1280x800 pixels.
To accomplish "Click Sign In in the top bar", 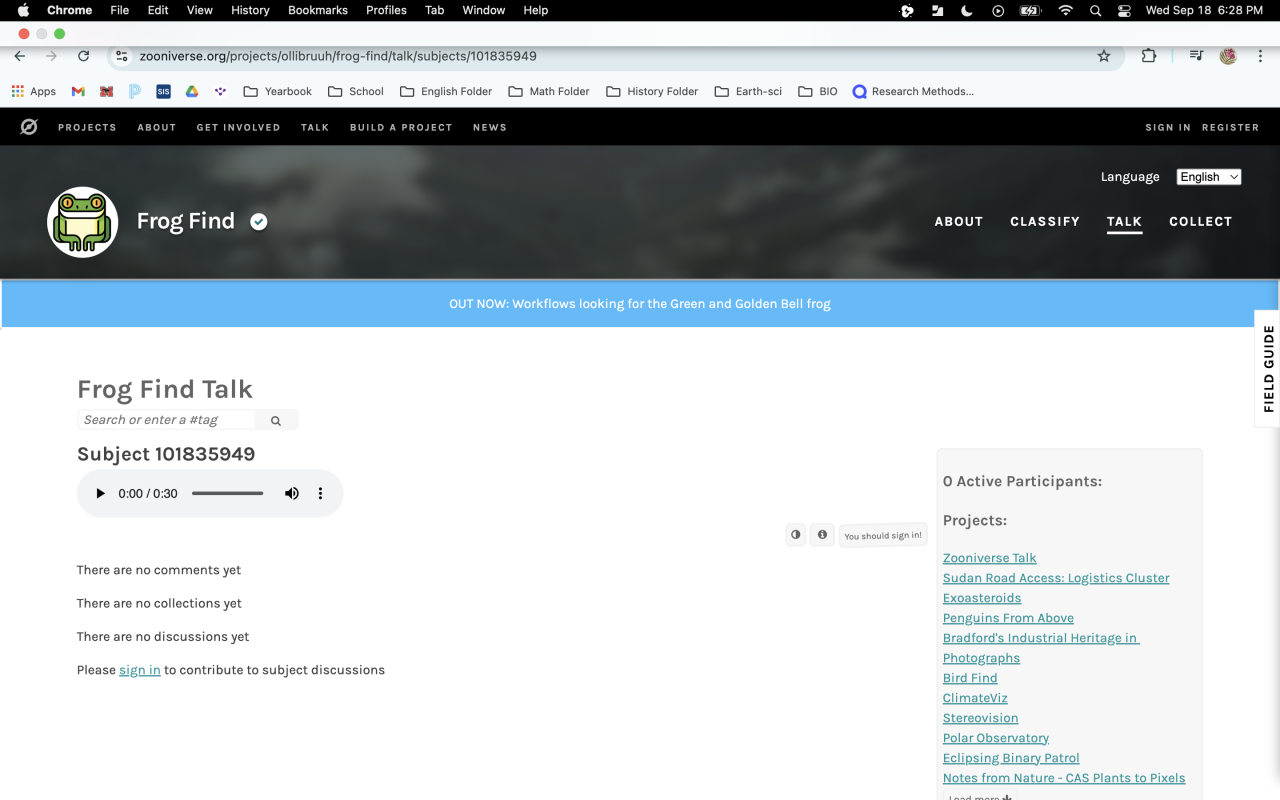I will click(1168, 127).
